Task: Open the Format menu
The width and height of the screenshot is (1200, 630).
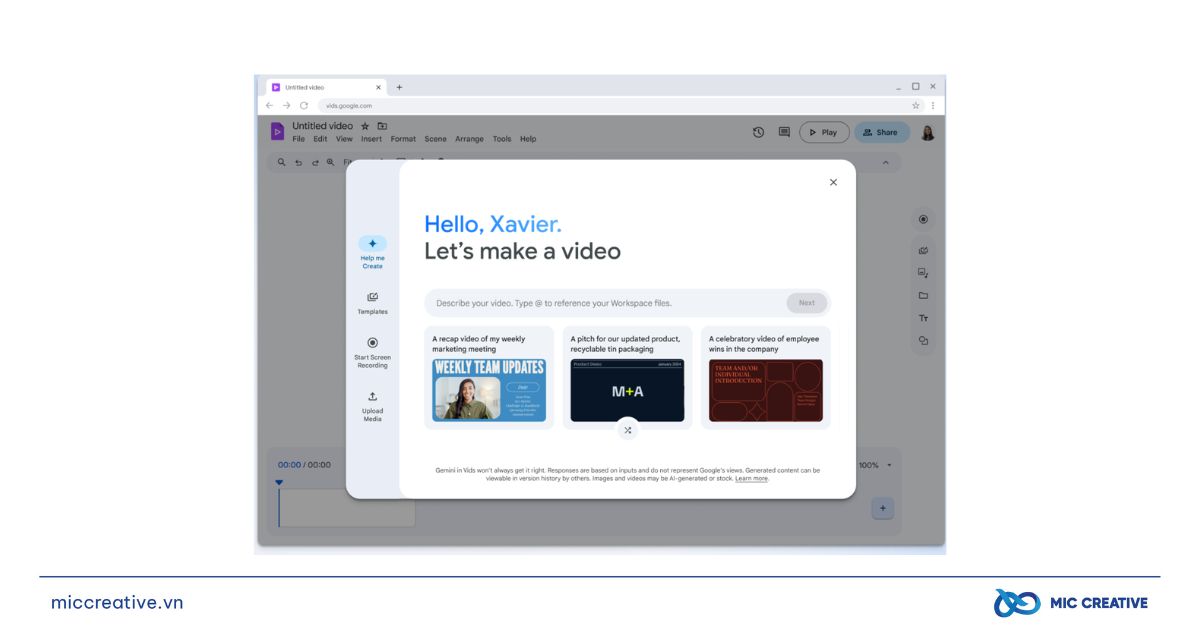Action: point(403,139)
